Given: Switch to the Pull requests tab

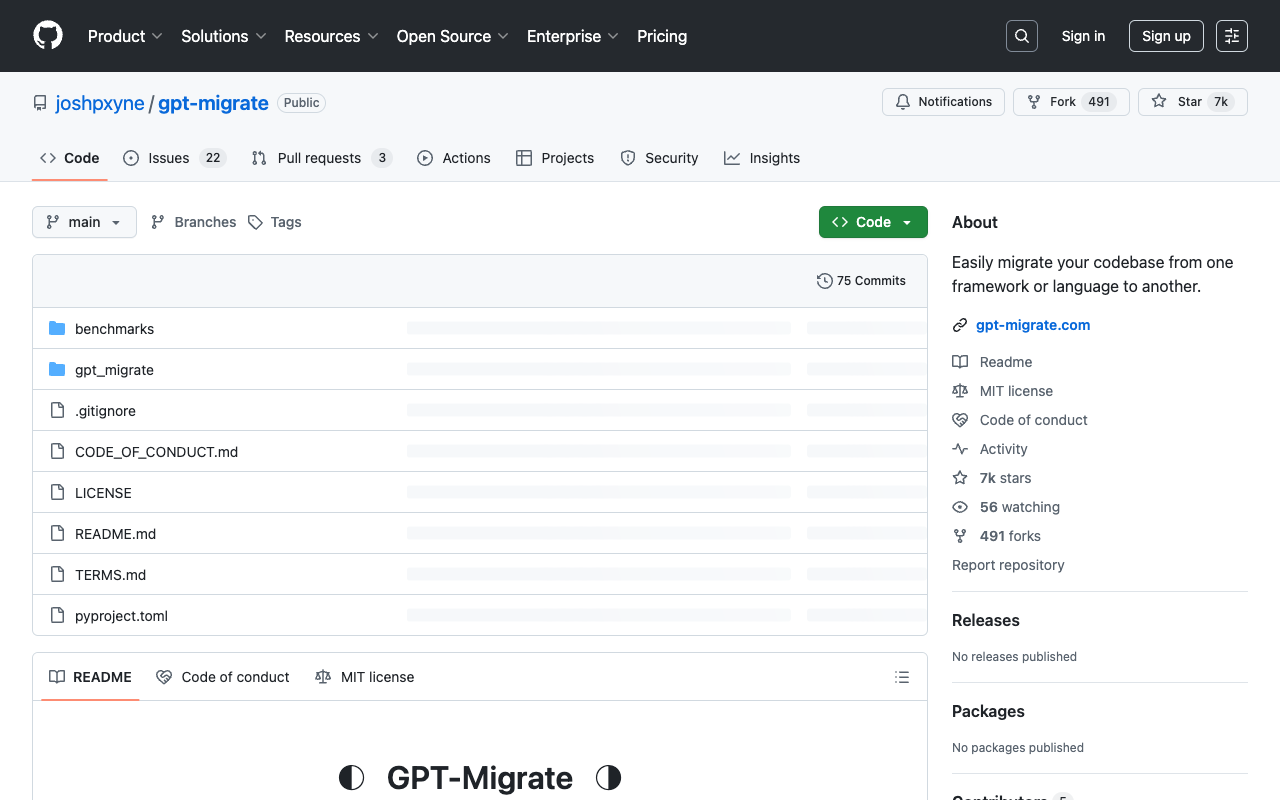Looking at the screenshot, I should [321, 158].
